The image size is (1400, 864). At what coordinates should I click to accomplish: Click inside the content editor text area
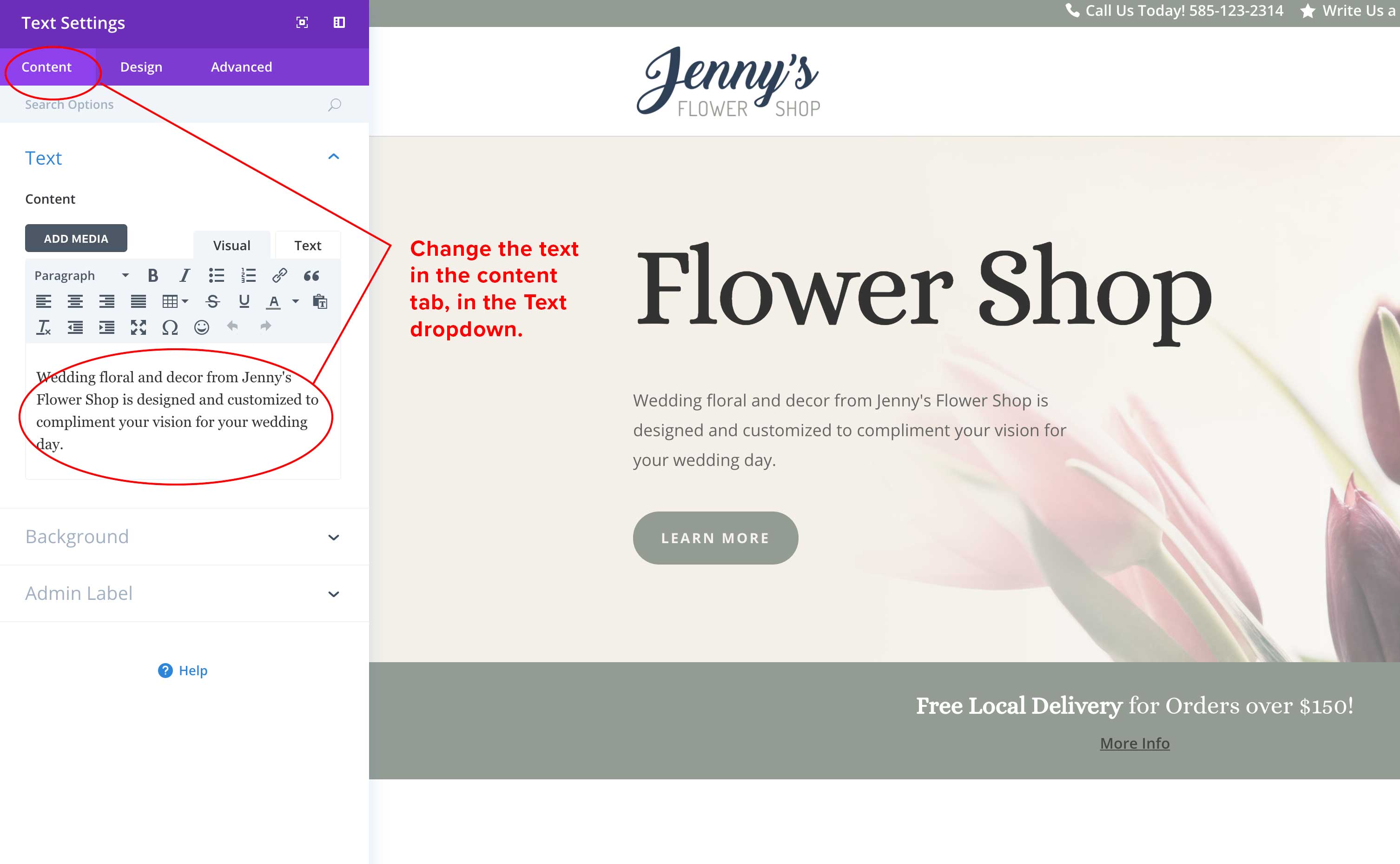(183, 410)
